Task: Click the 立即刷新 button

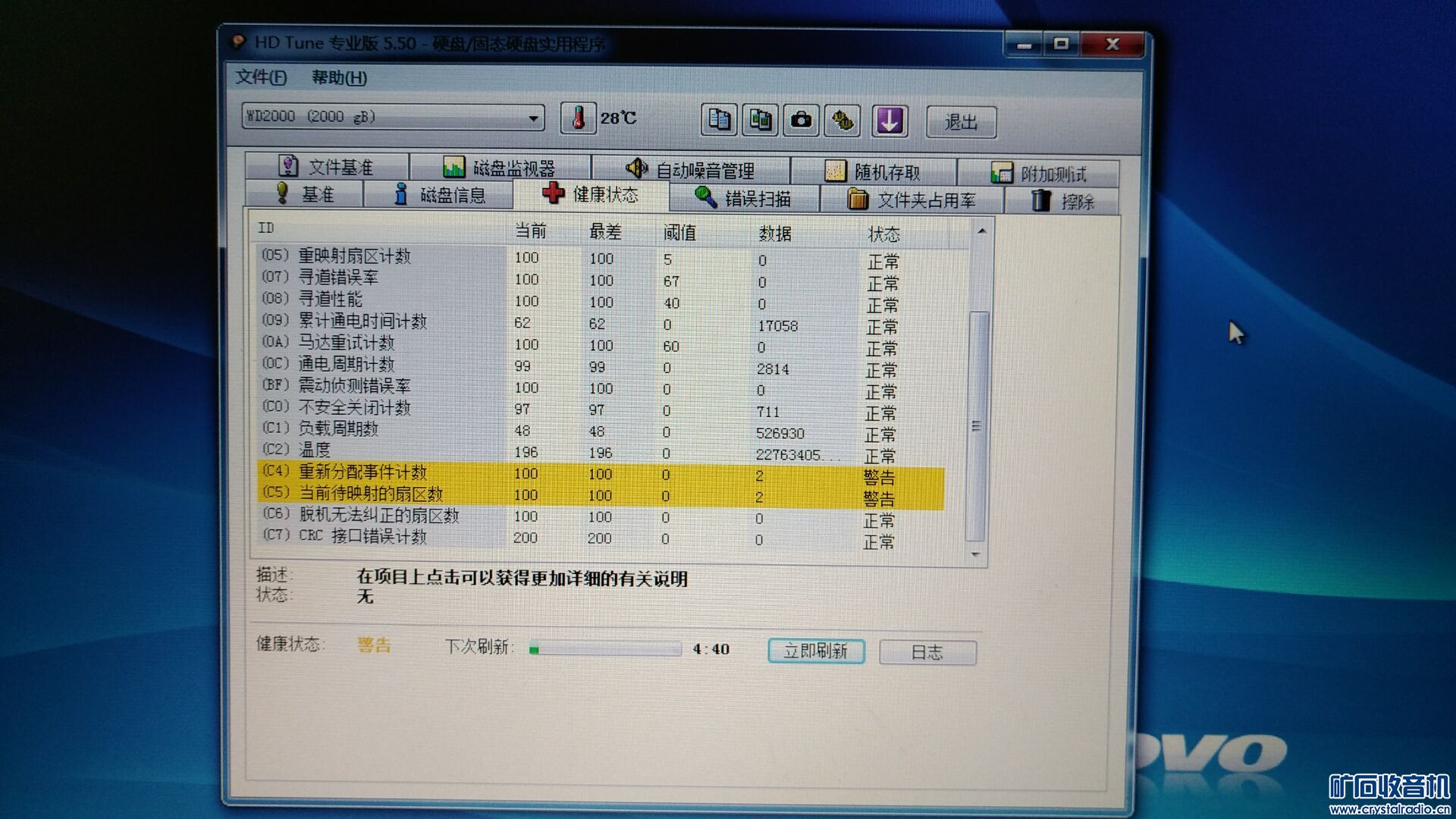Action: click(815, 651)
